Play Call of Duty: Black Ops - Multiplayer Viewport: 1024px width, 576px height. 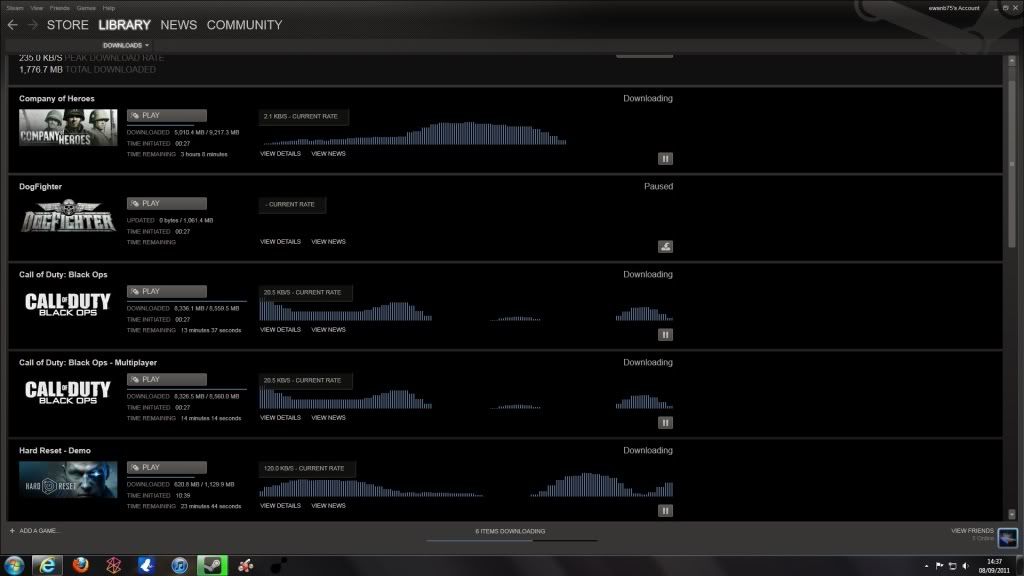(167, 380)
